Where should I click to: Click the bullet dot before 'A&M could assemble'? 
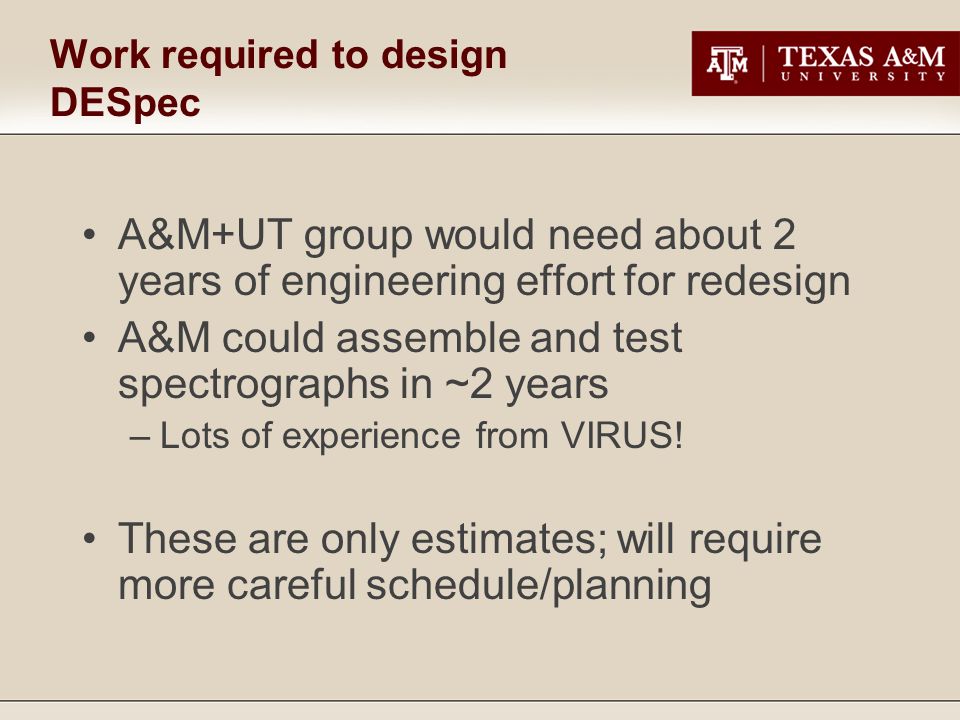tap(89, 338)
